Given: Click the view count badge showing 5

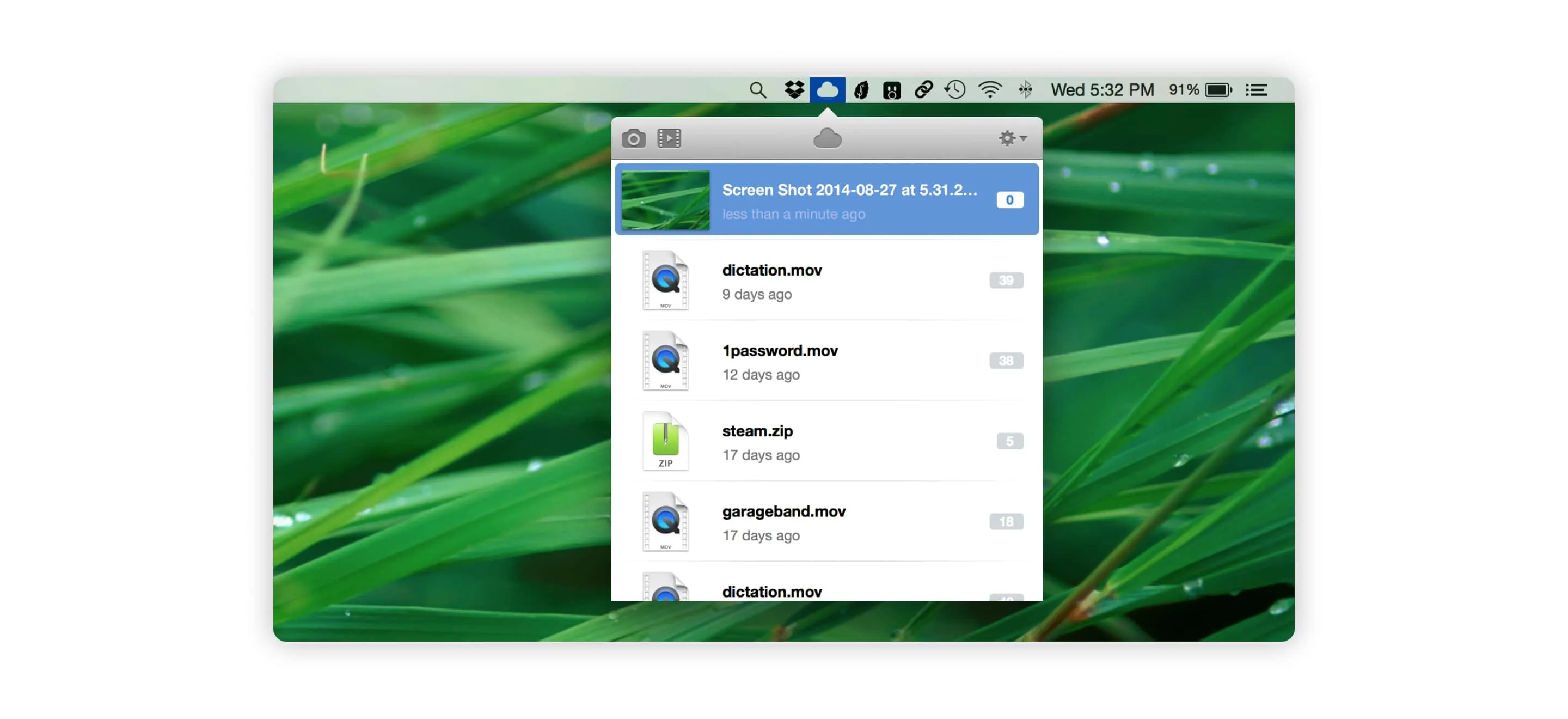Looking at the screenshot, I should [1009, 441].
